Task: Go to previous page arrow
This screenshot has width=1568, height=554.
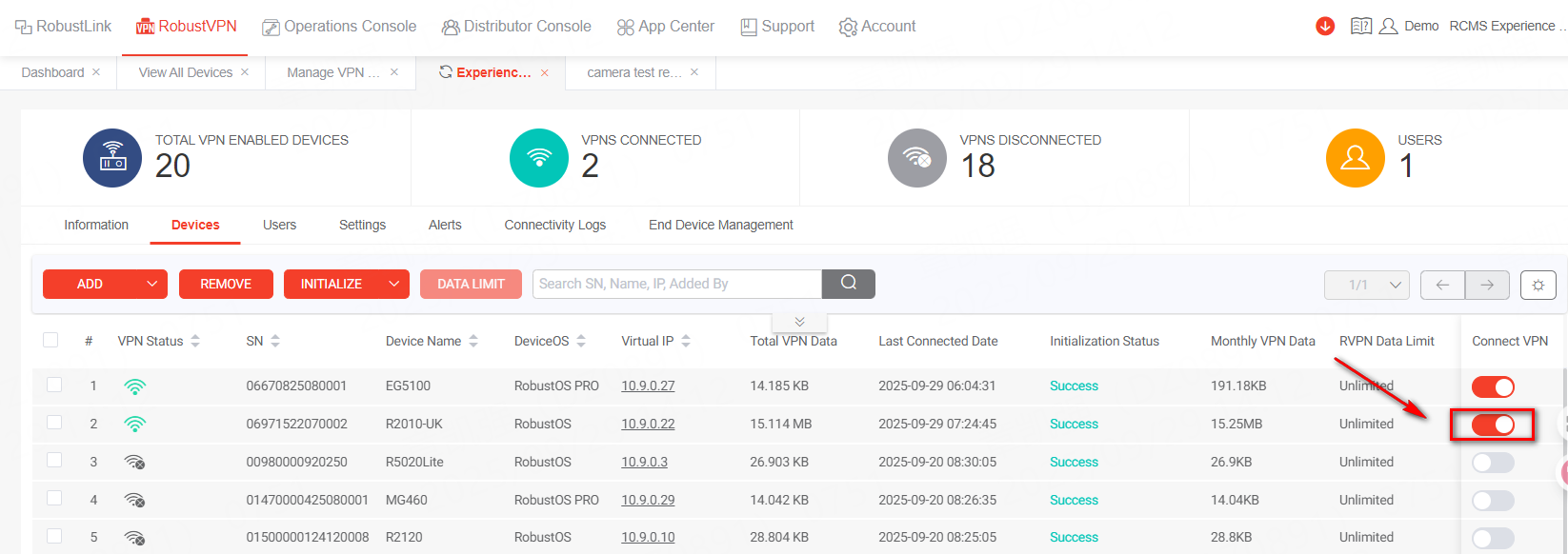Action: (1442, 285)
